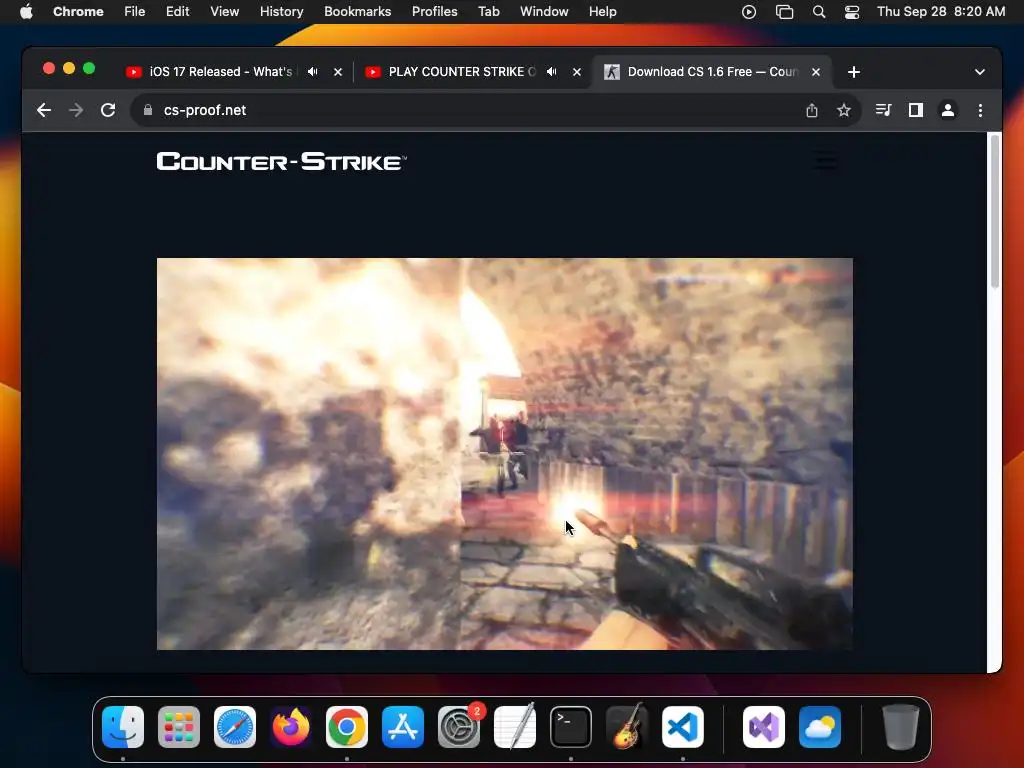Screen dimensions: 1024x768
Task: Select the Download CS 1.6 Free tab
Action: (712, 72)
